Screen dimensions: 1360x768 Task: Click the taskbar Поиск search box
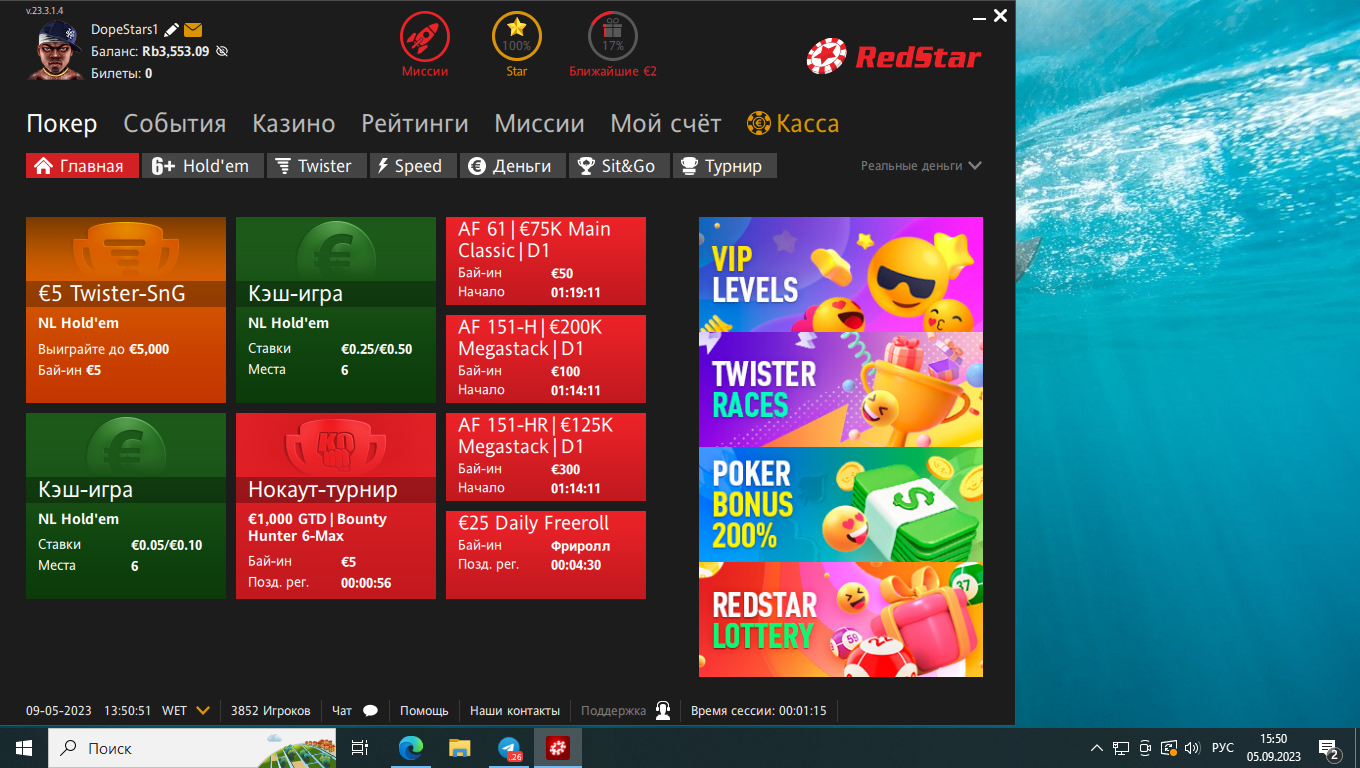(192, 748)
